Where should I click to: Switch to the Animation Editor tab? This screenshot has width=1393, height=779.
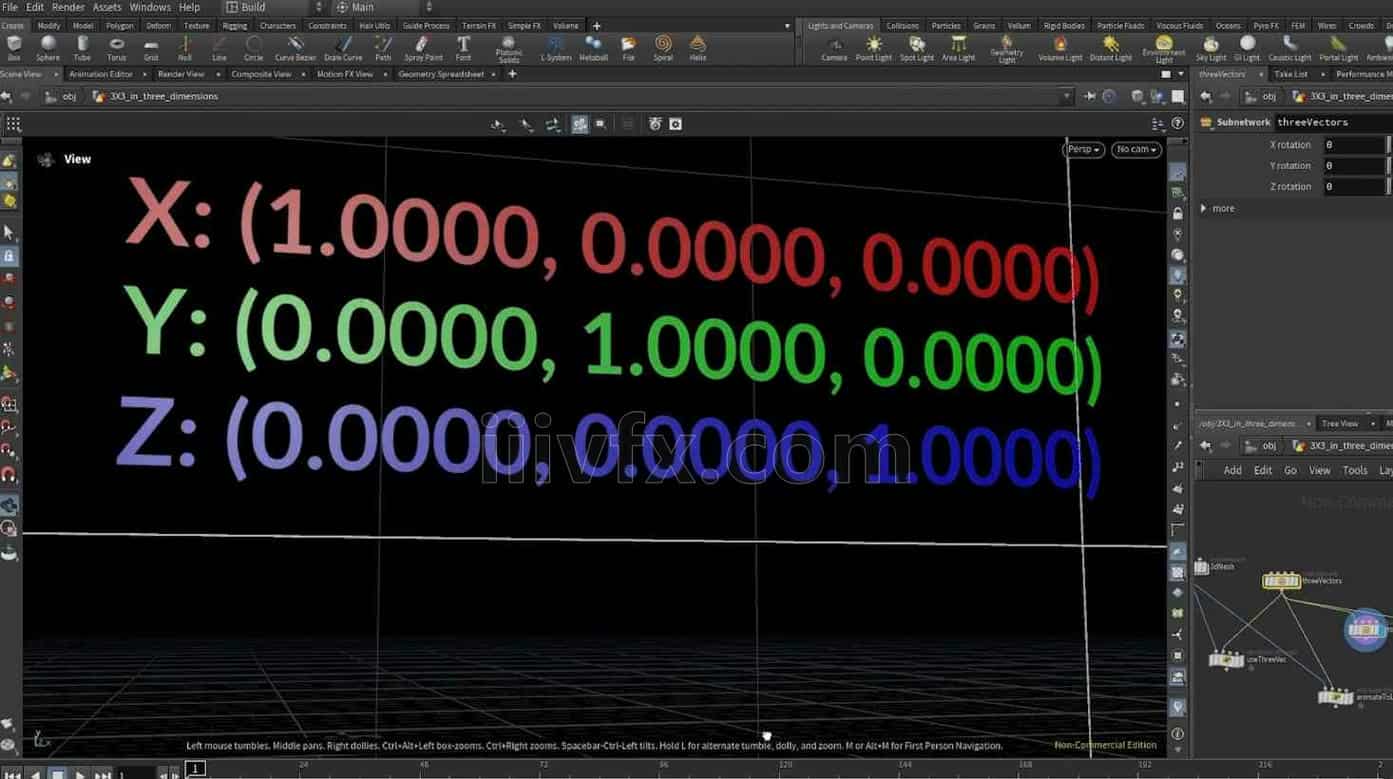click(x=101, y=74)
